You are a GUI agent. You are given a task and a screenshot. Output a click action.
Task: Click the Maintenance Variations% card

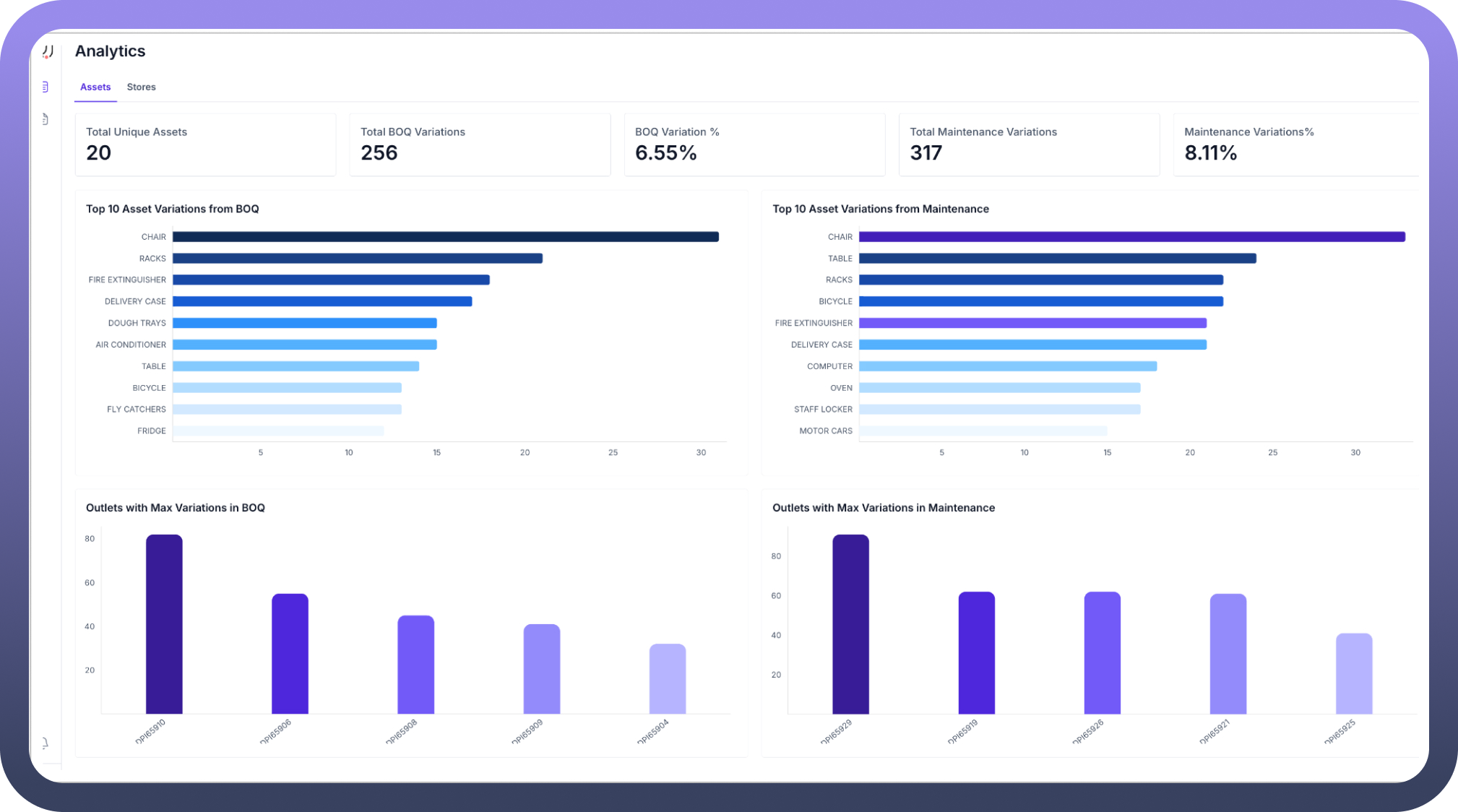1296,144
